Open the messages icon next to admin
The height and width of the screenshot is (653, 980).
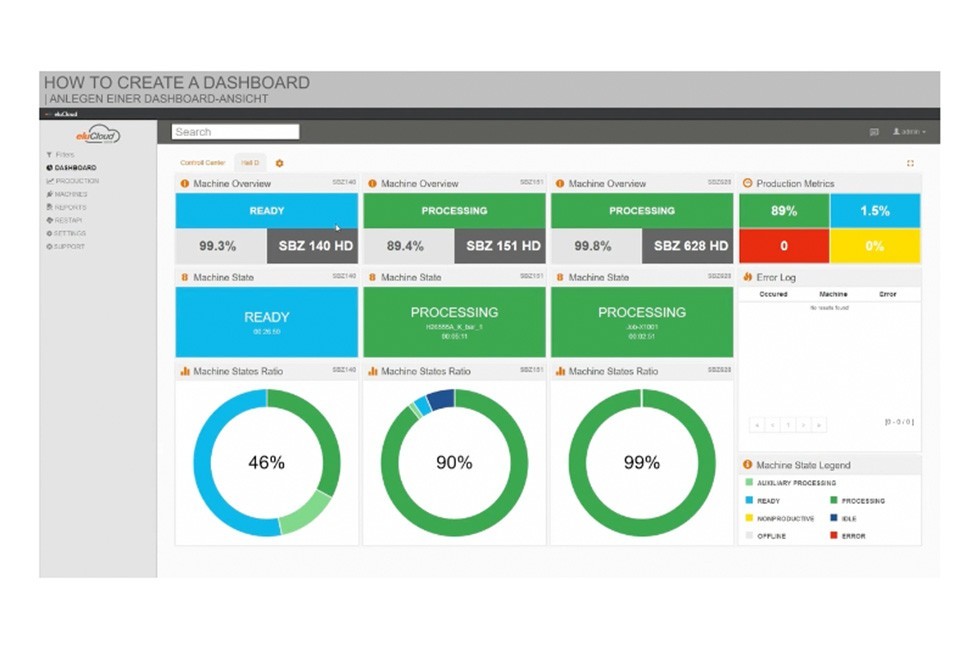874,132
